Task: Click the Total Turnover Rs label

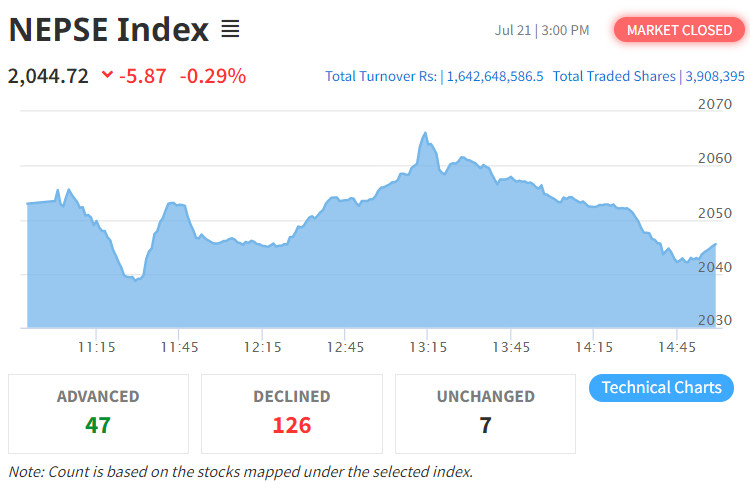Action: pos(381,76)
